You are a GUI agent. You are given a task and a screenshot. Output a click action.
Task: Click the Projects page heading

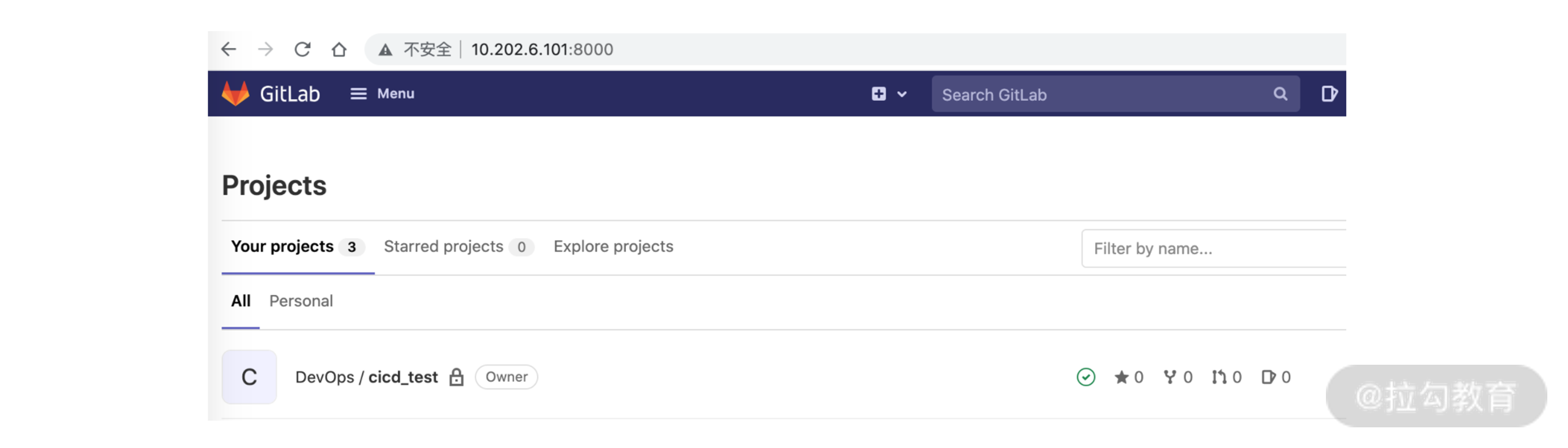274,185
